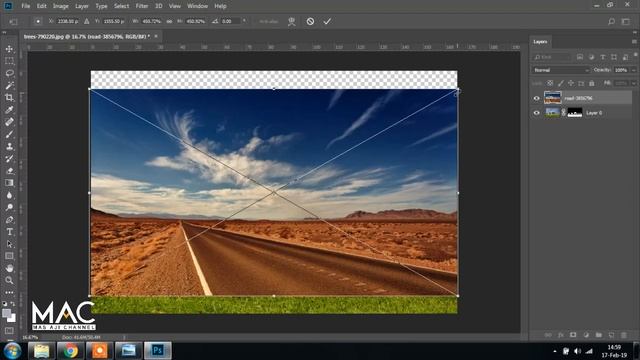Image resolution: width=640 pixels, height=360 pixels.
Task: Click the rotation angle input field
Action: (231, 21)
